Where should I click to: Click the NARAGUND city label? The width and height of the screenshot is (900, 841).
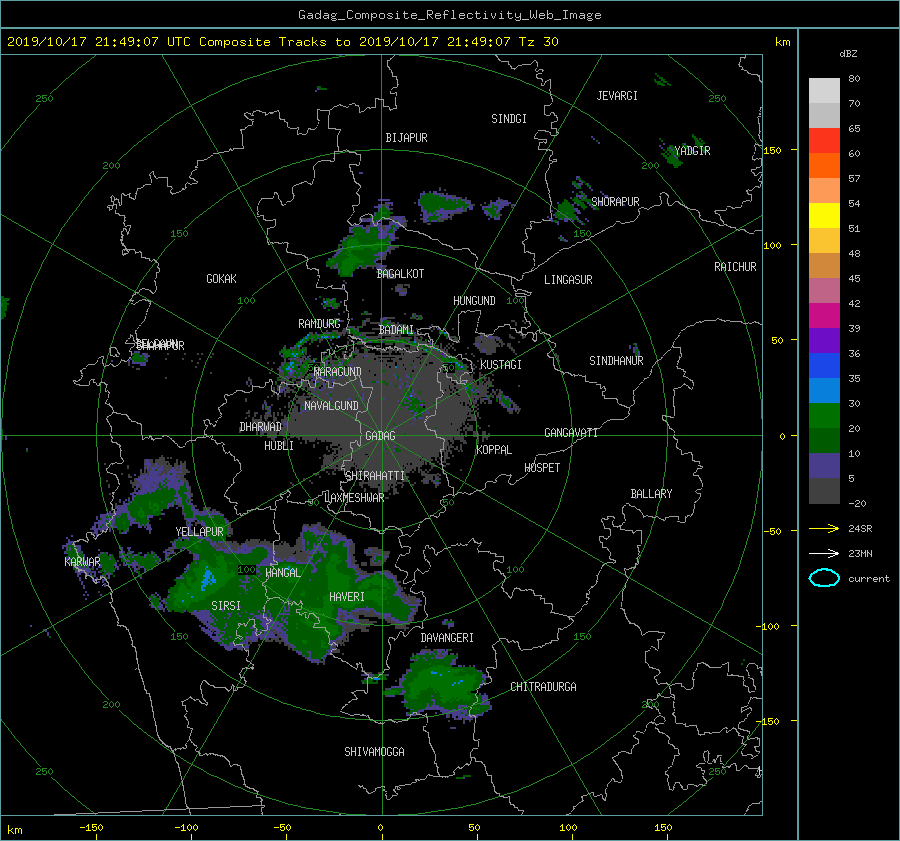click(337, 372)
